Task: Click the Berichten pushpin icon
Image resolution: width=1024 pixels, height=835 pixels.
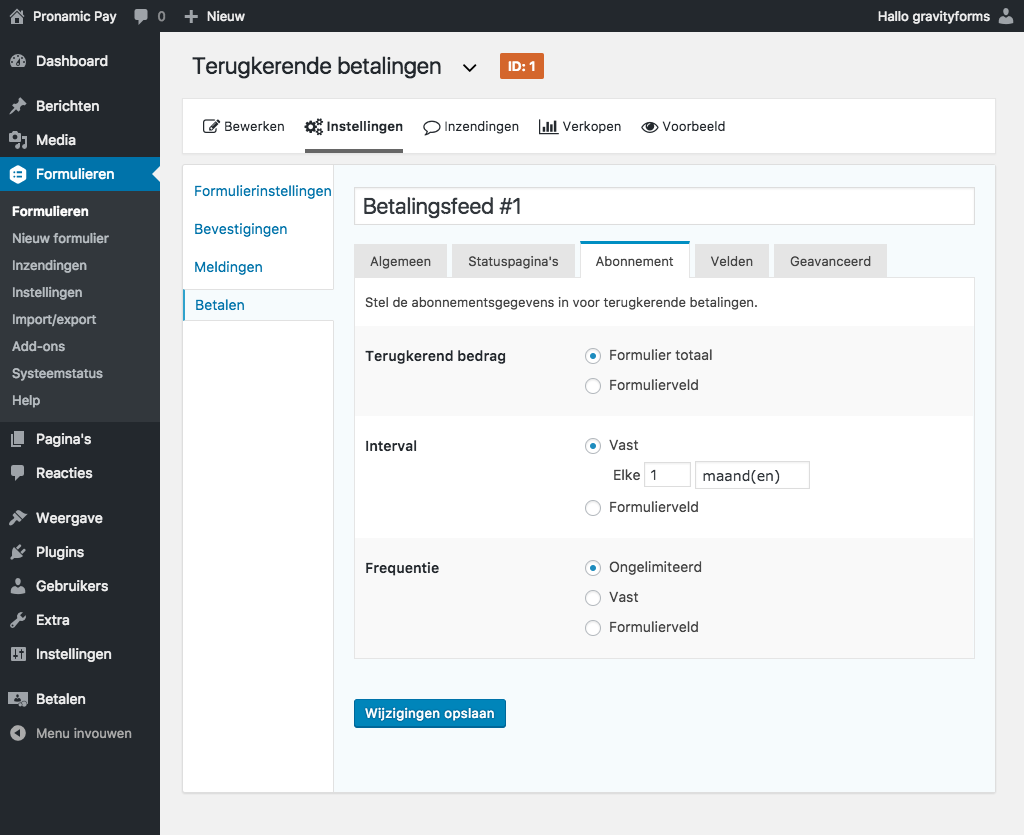Action: pyautogui.click(x=18, y=106)
